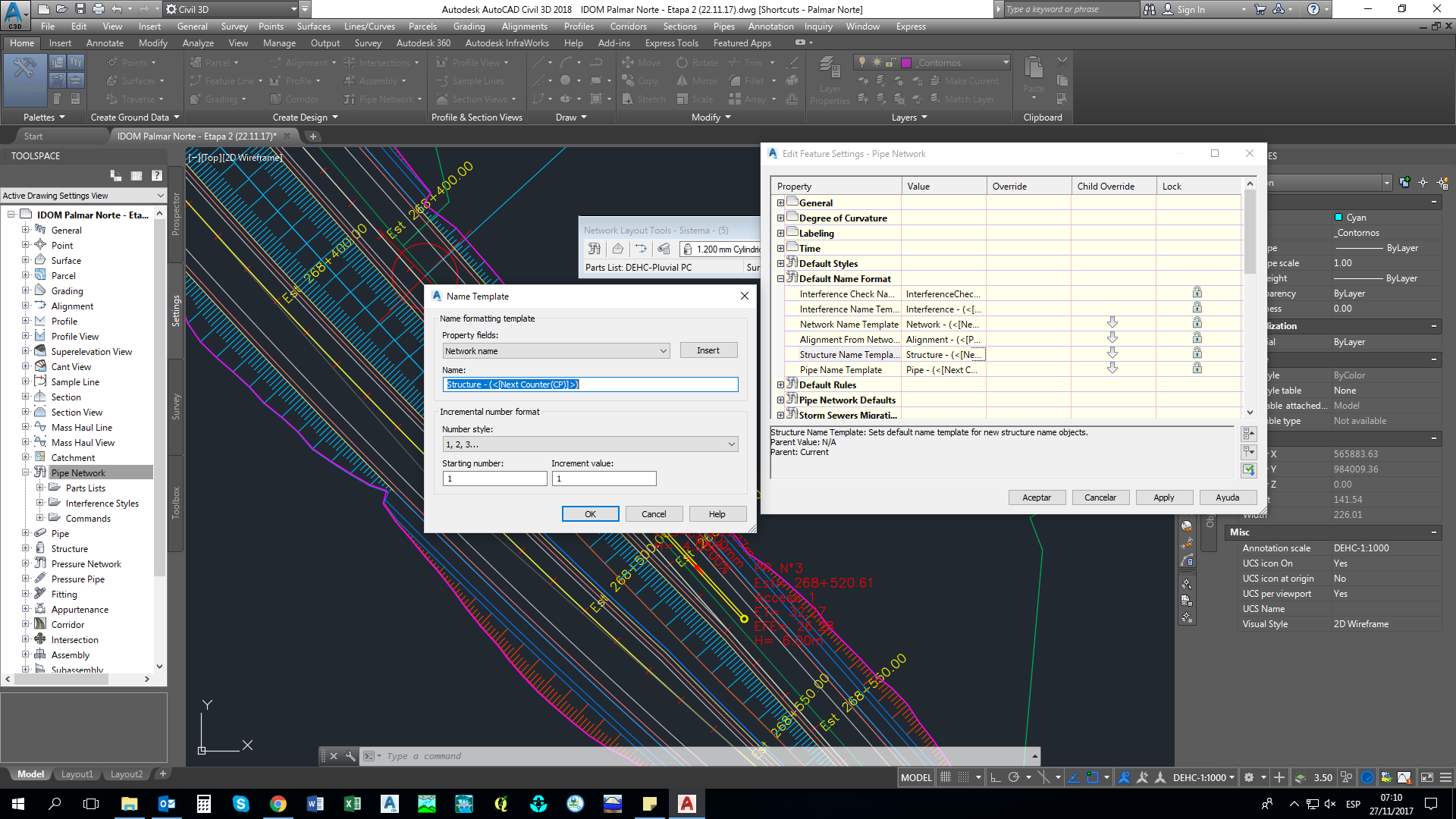Click Clean Screen icon in status bar
Viewport: 1456px width, 819px height.
[x=1426, y=777]
